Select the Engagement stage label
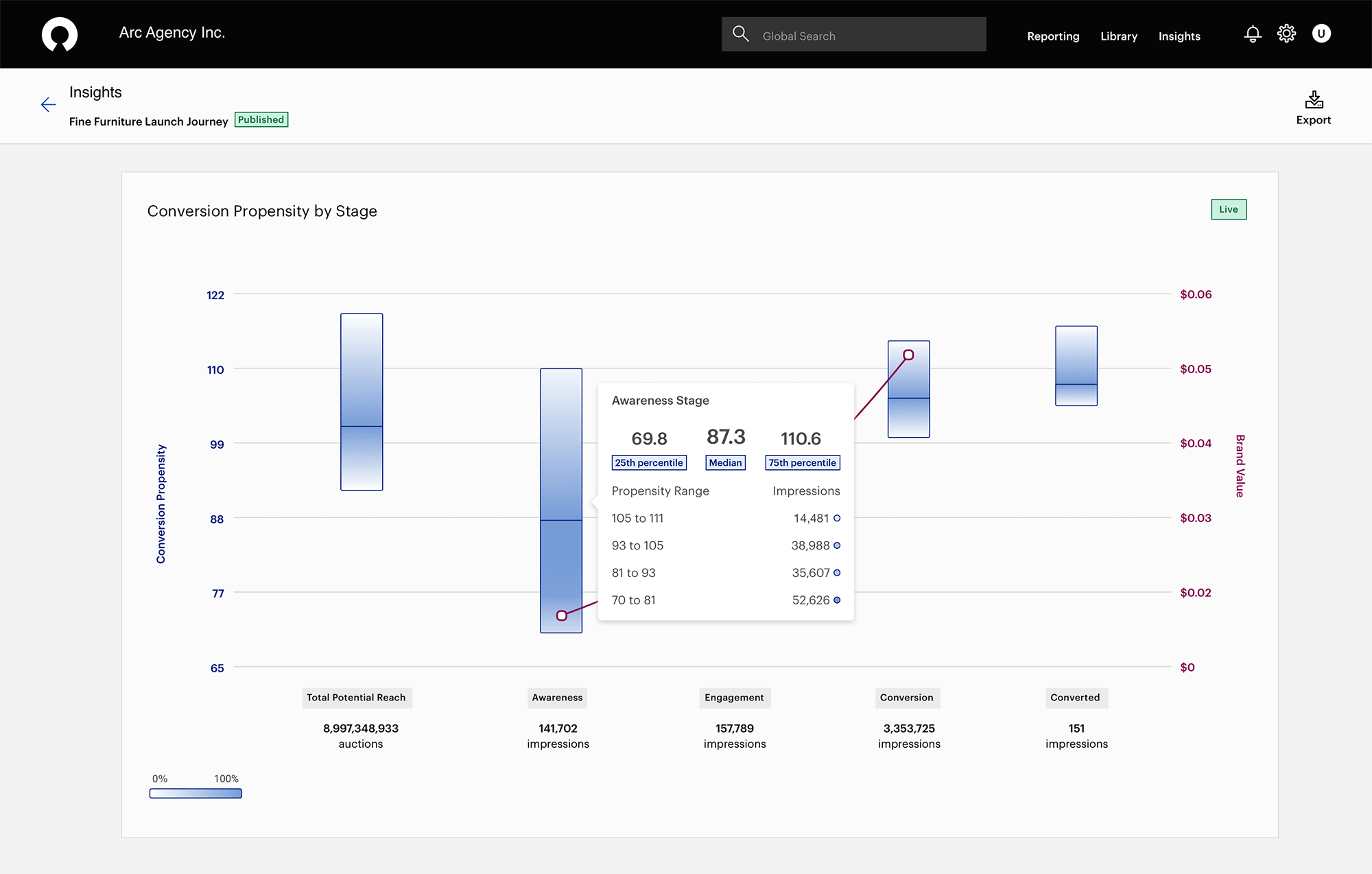Viewport: 1372px width, 874px height. pos(734,698)
